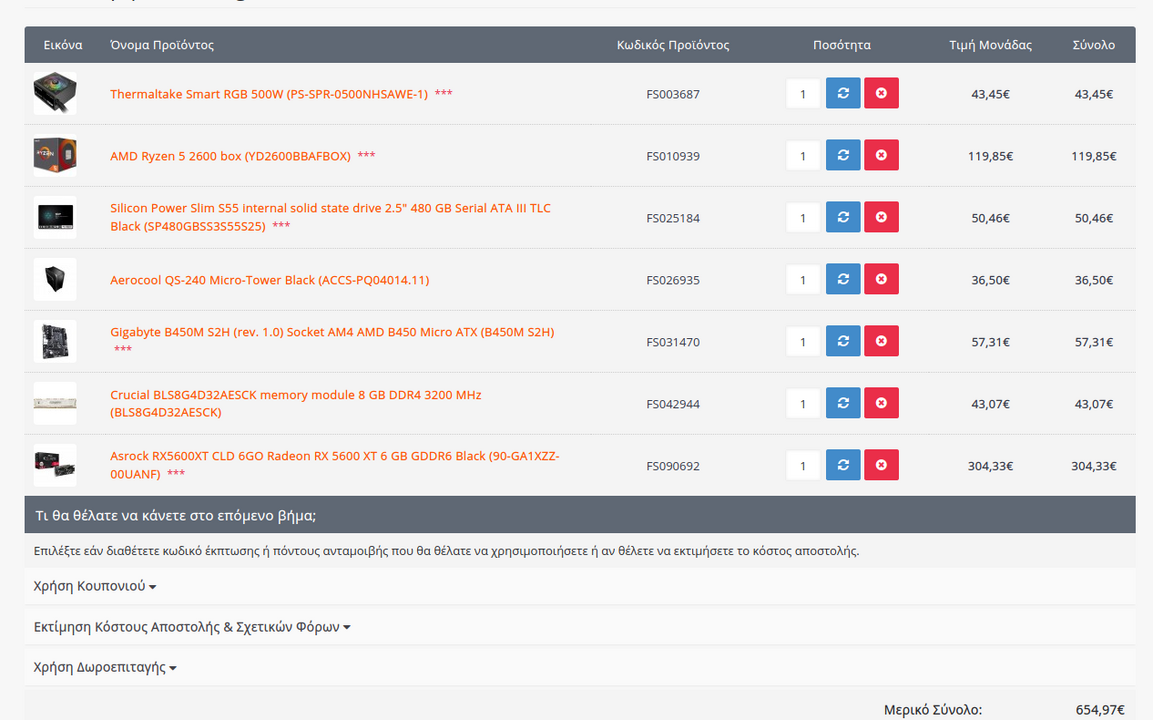Image resolution: width=1153 pixels, height=720 pixels.
Task: Delete AMD Ryzen 5 2600 from cart
Action: coord(881,155)
